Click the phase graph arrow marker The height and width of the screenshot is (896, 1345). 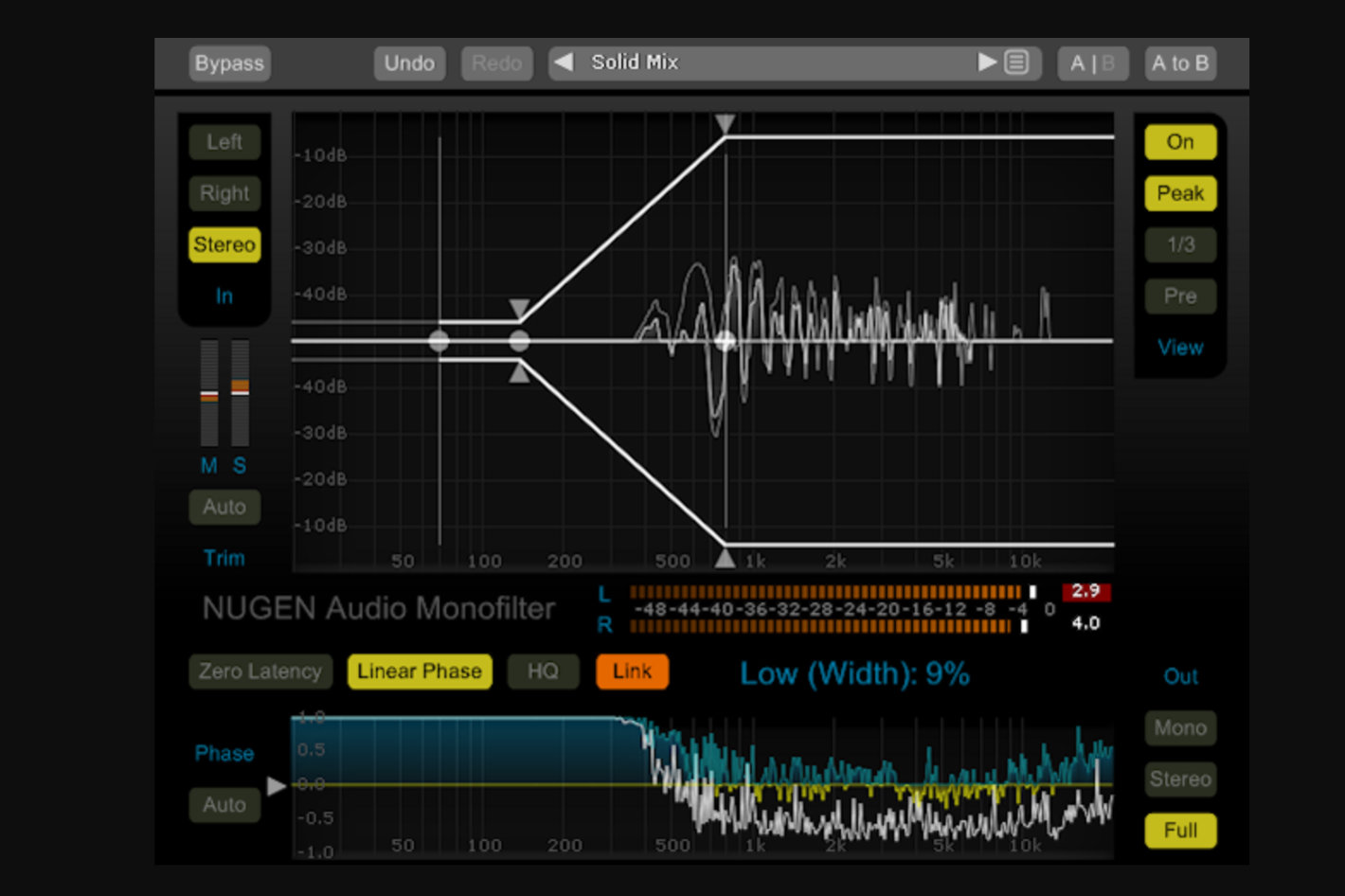277,785
